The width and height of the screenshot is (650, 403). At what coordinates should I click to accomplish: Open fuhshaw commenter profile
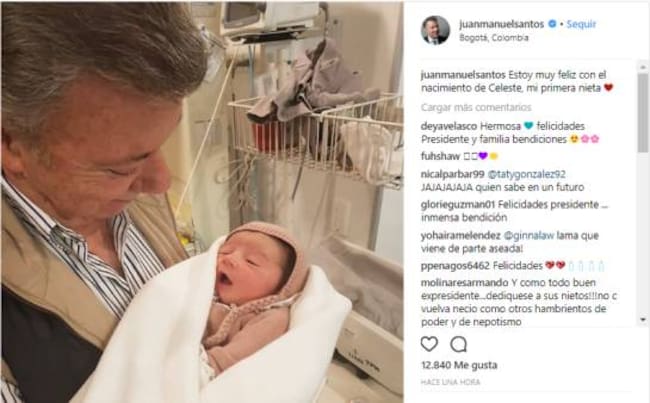pos(440,156)
